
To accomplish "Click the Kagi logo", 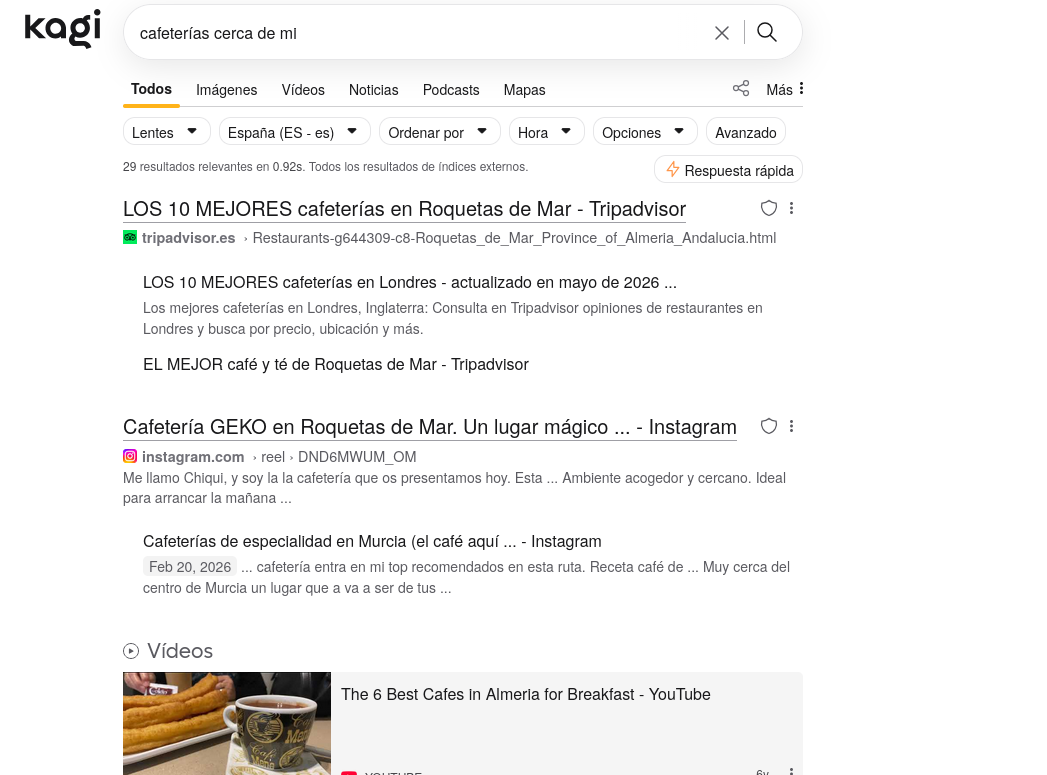I will 63,29.
